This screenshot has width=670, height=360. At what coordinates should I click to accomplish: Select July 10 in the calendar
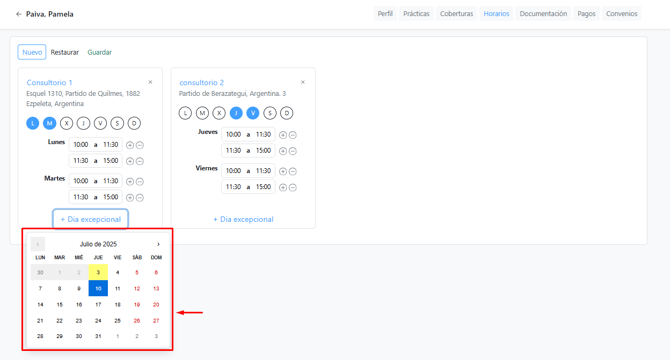click(98, 289)
